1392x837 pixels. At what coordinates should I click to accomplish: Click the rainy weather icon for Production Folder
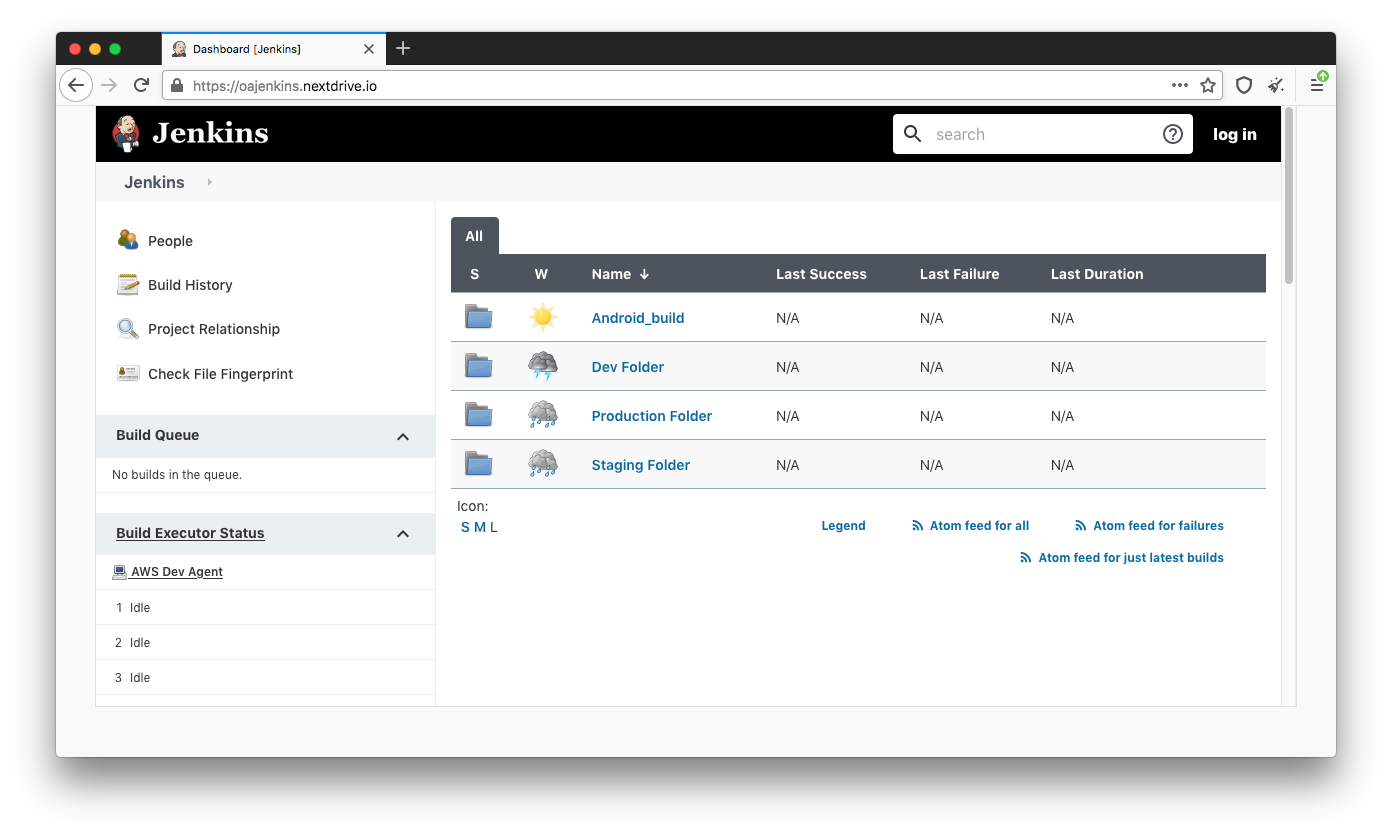[x=543, y=415]
